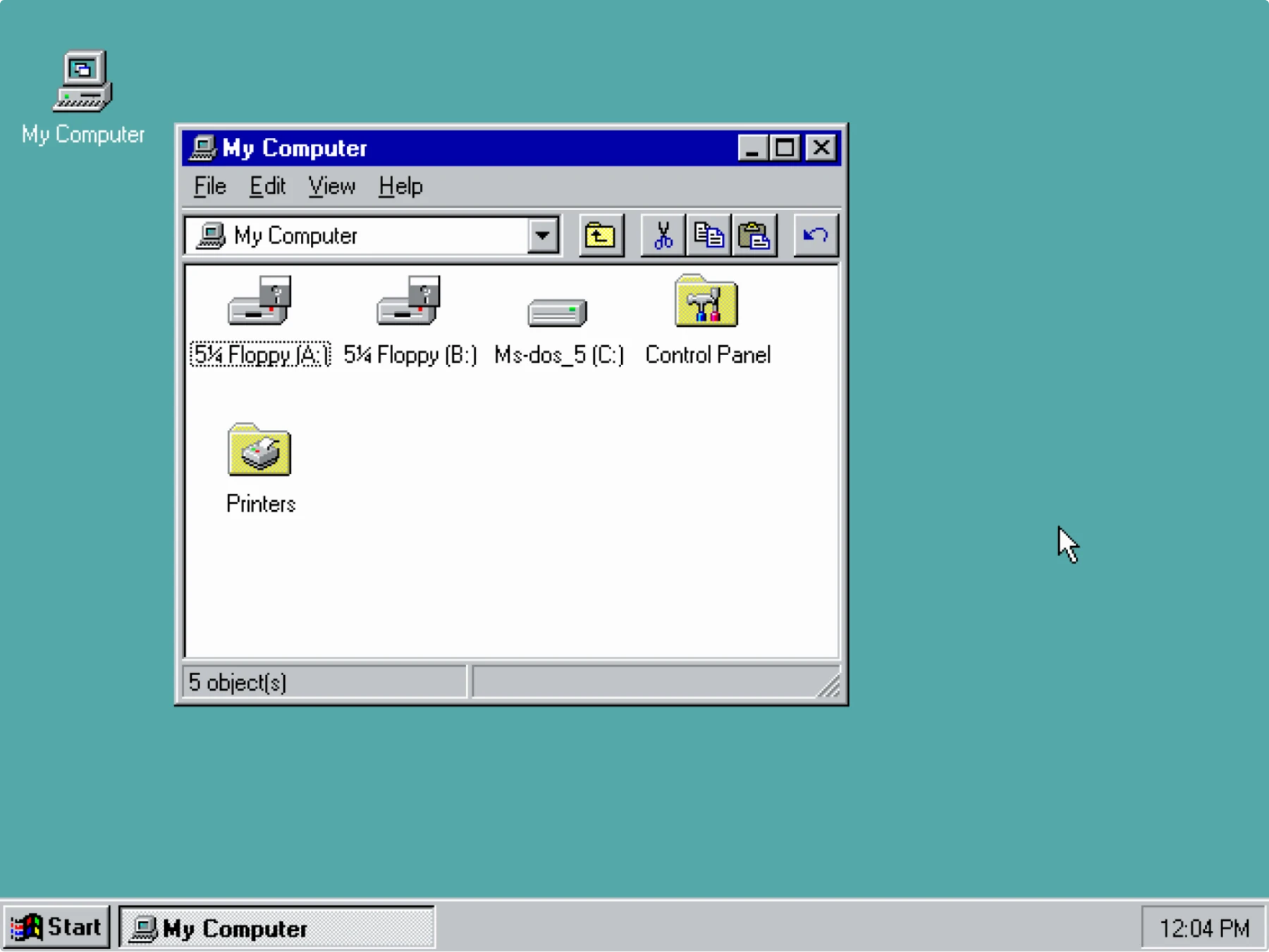Expand the My Computer location dropdown arrow
Image resolution: width=1269 pixels, height=952 pixels.
point(542,235)
